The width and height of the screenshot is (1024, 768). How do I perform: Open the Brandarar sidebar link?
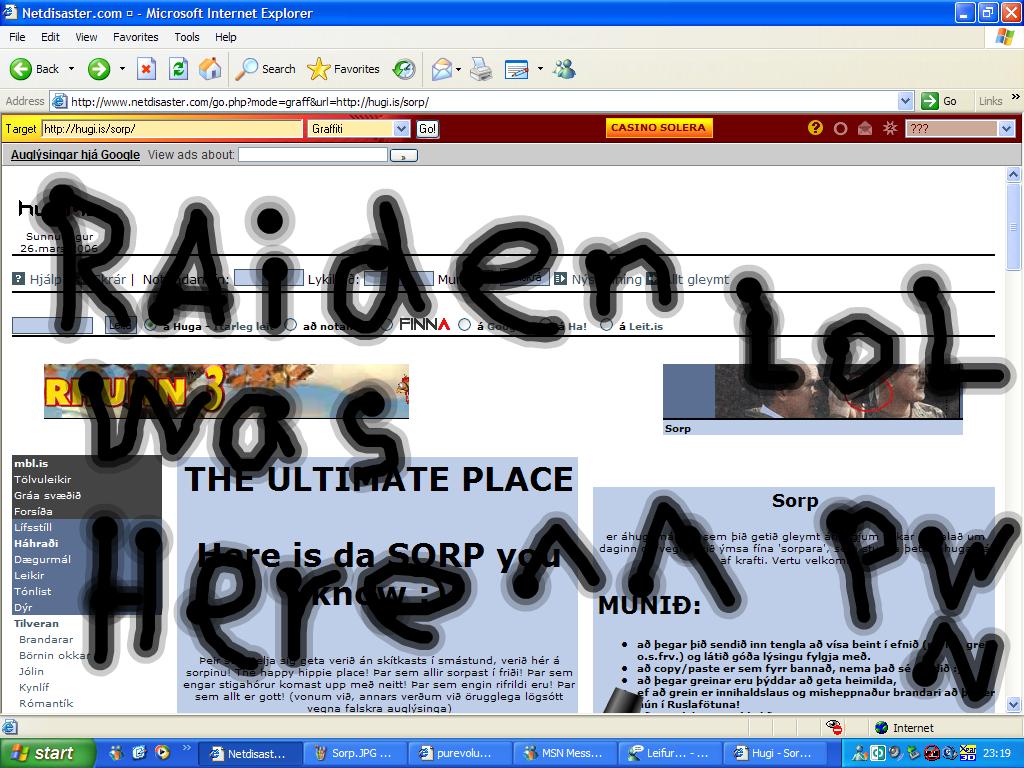pos(46,639)
